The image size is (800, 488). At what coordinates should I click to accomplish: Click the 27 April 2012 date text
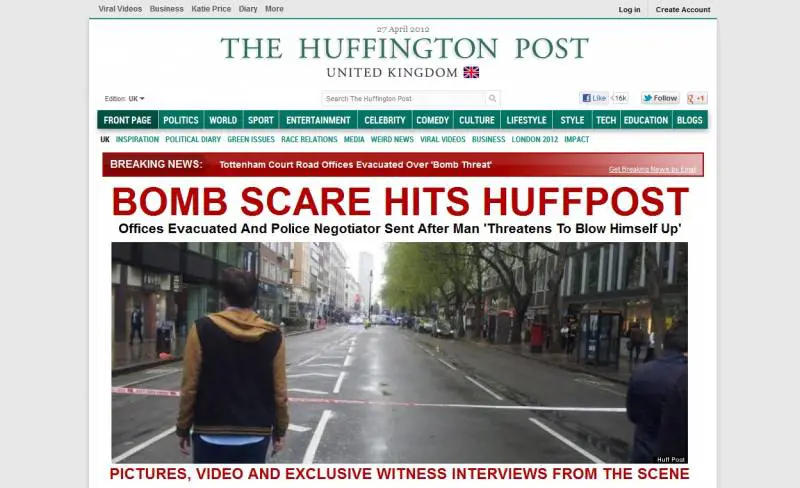pos(403,29)
